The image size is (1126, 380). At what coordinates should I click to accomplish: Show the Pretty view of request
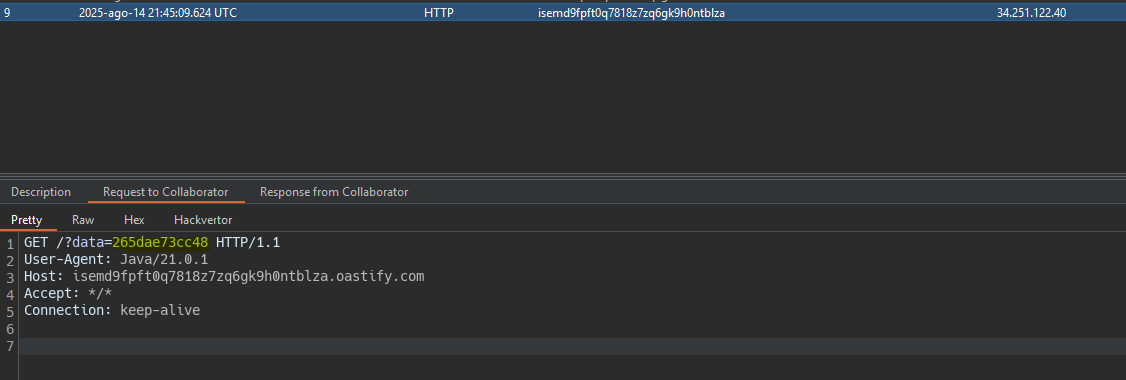point(27,220)
